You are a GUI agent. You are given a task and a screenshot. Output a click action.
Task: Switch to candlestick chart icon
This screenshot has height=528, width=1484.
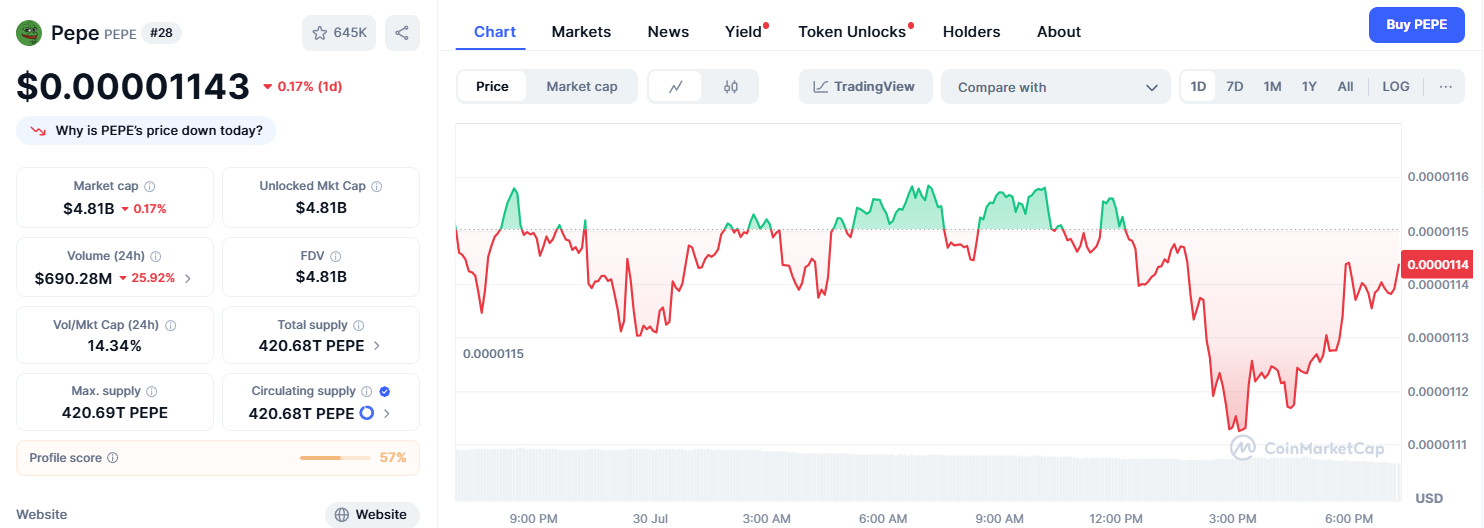[731, 87]
